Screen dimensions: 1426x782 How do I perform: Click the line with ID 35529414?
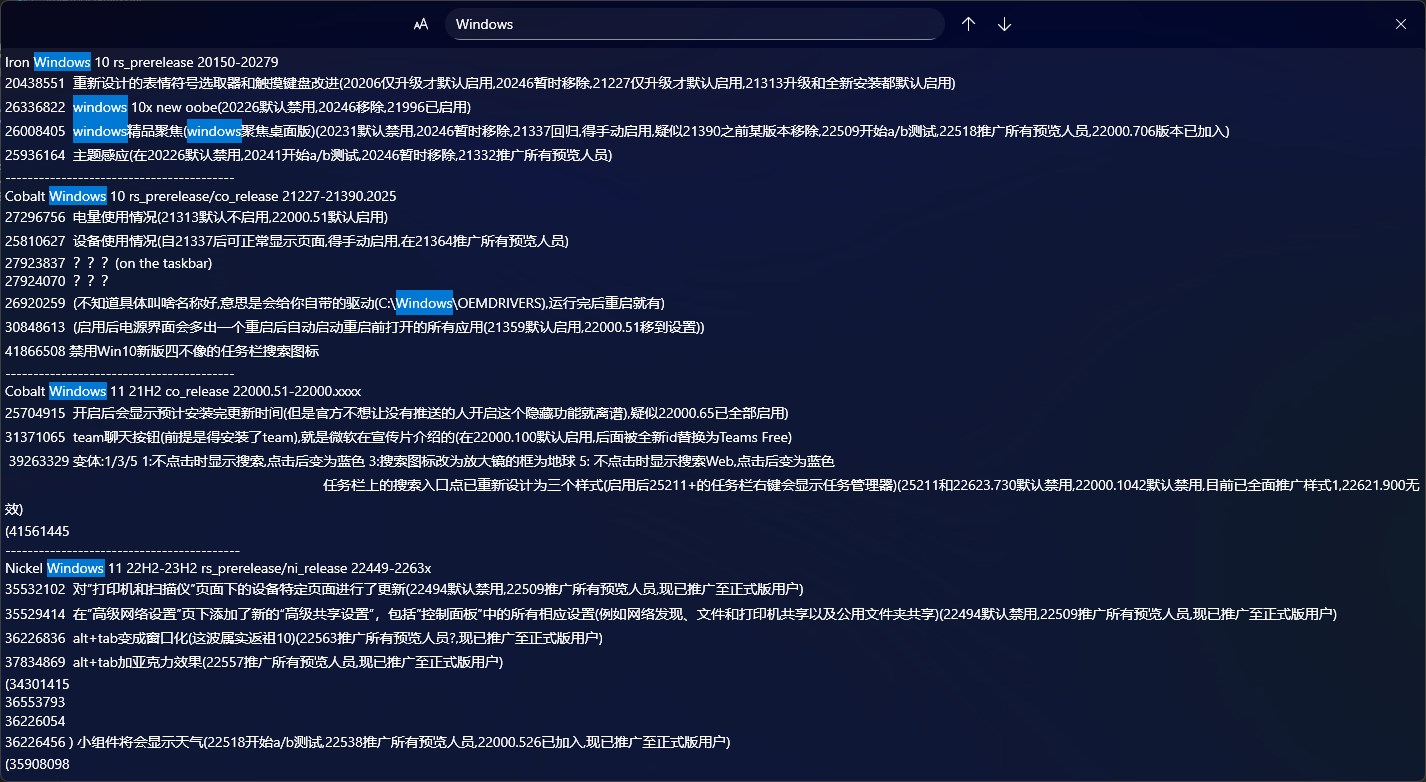coord(671,613)
